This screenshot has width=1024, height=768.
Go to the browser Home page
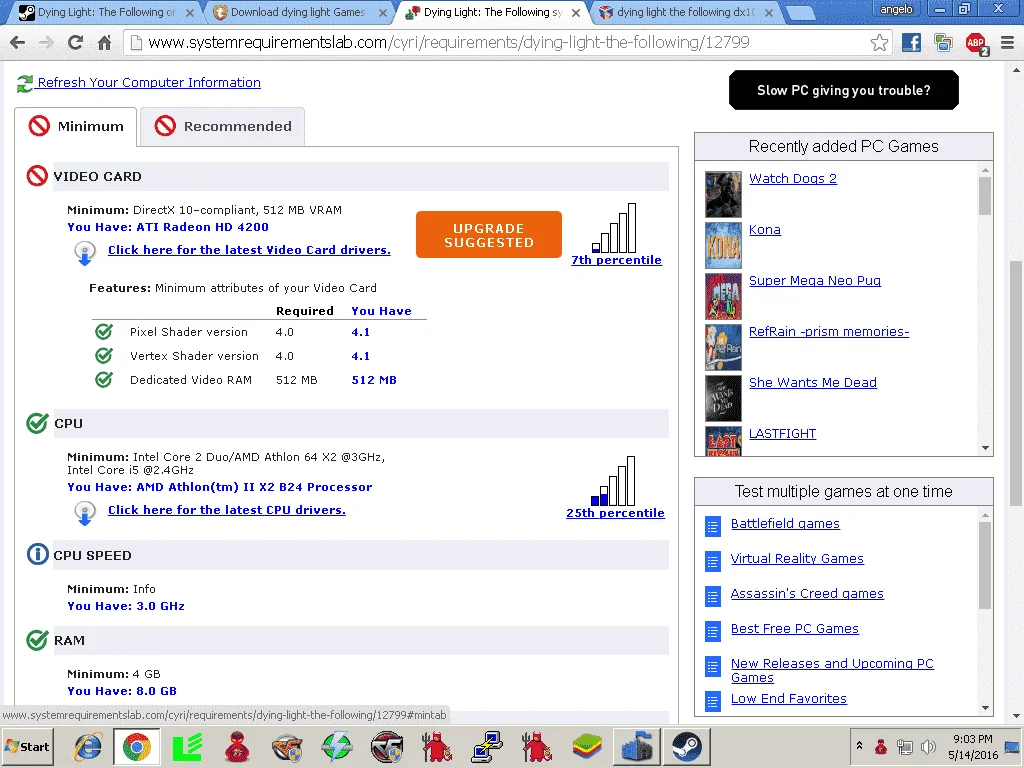tap(104, 43)
